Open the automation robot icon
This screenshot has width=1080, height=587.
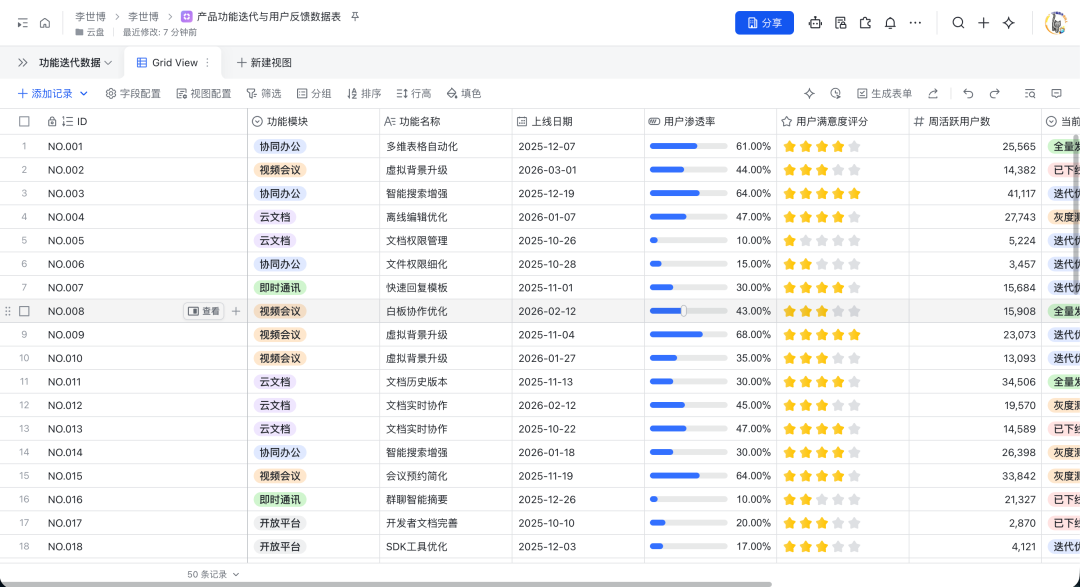(x=816, y=22)
